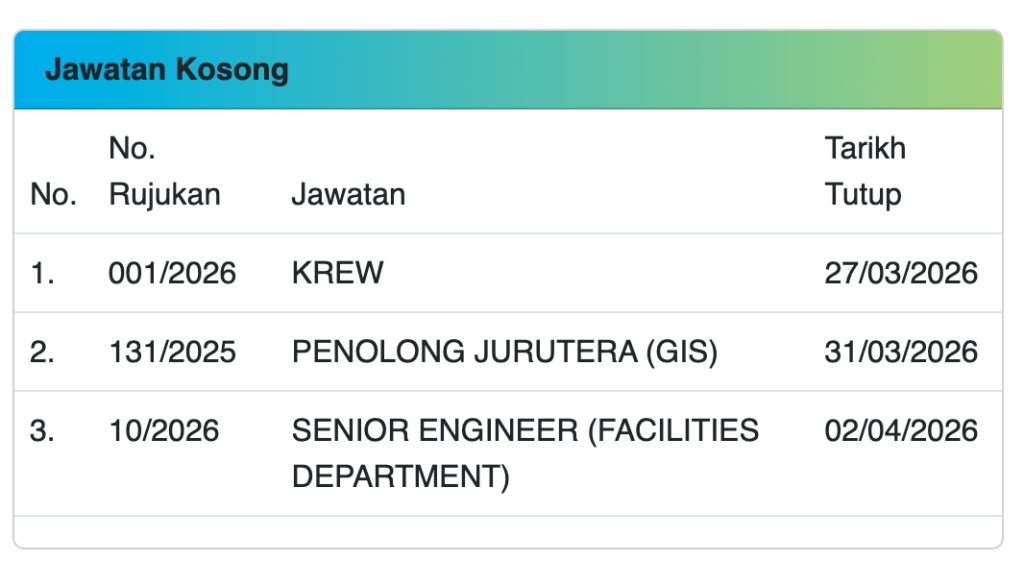Click reference number 001/2026
The height and width of the screenshot is (561, 1024).
[172, 273]
